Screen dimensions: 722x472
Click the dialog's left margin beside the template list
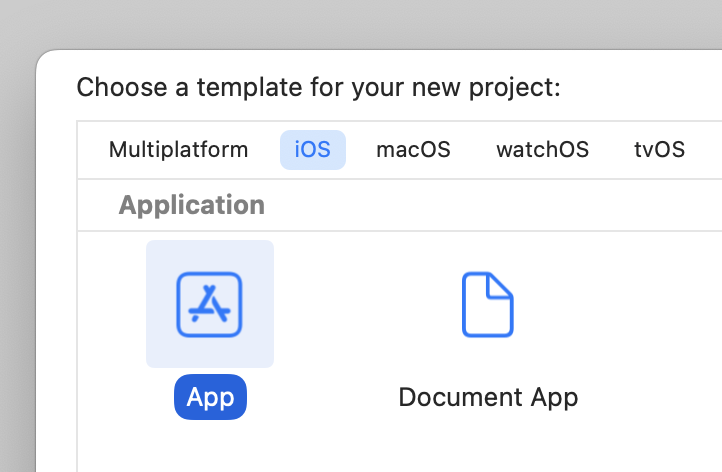(56, 300)
